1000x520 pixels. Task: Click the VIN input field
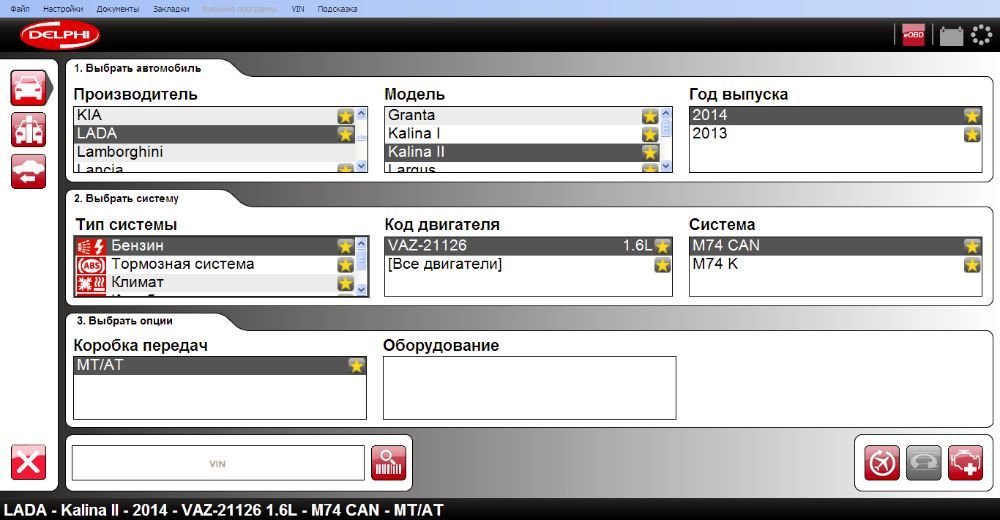click(x=217, y=463)
